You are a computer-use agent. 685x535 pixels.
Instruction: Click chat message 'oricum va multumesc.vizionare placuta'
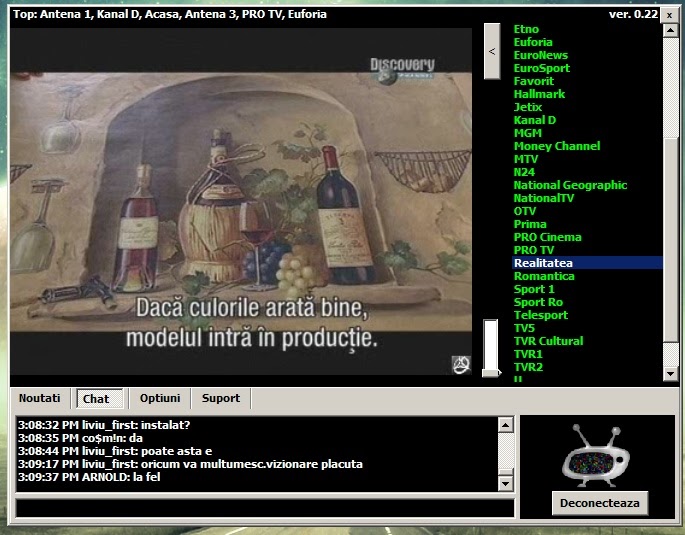tap(190, 464)
